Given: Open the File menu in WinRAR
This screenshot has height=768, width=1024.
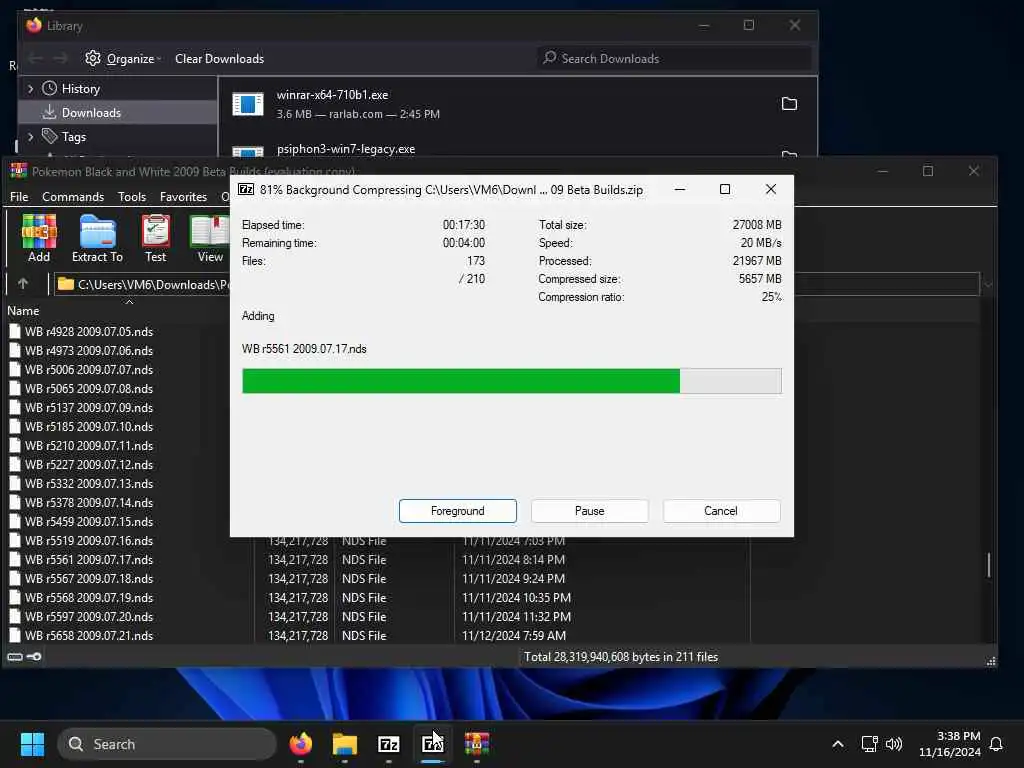Looking at the screenshot, I should (x=19, y=197).
